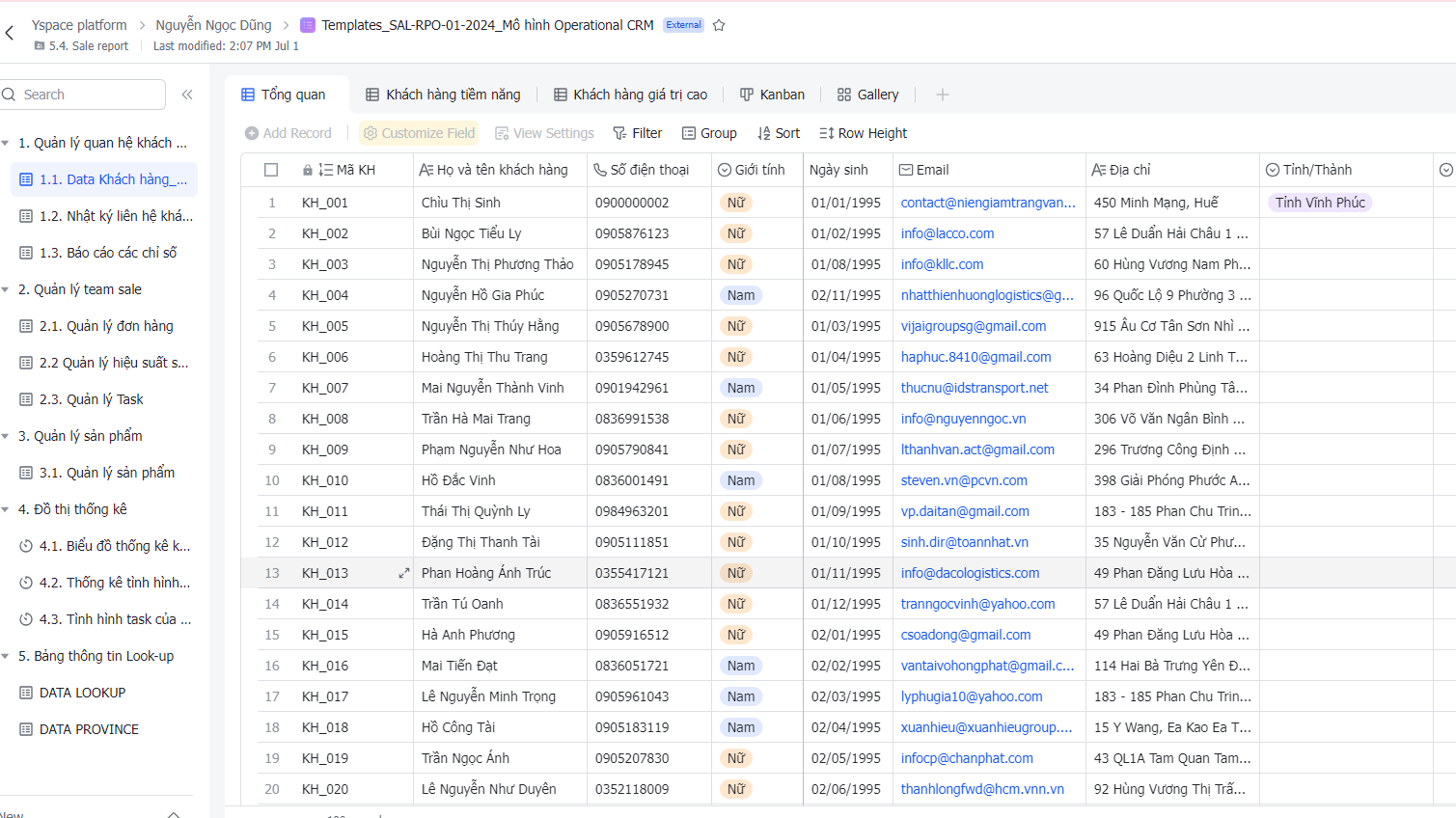
Task: Open the Group options
Action: (x=709, y=133)
